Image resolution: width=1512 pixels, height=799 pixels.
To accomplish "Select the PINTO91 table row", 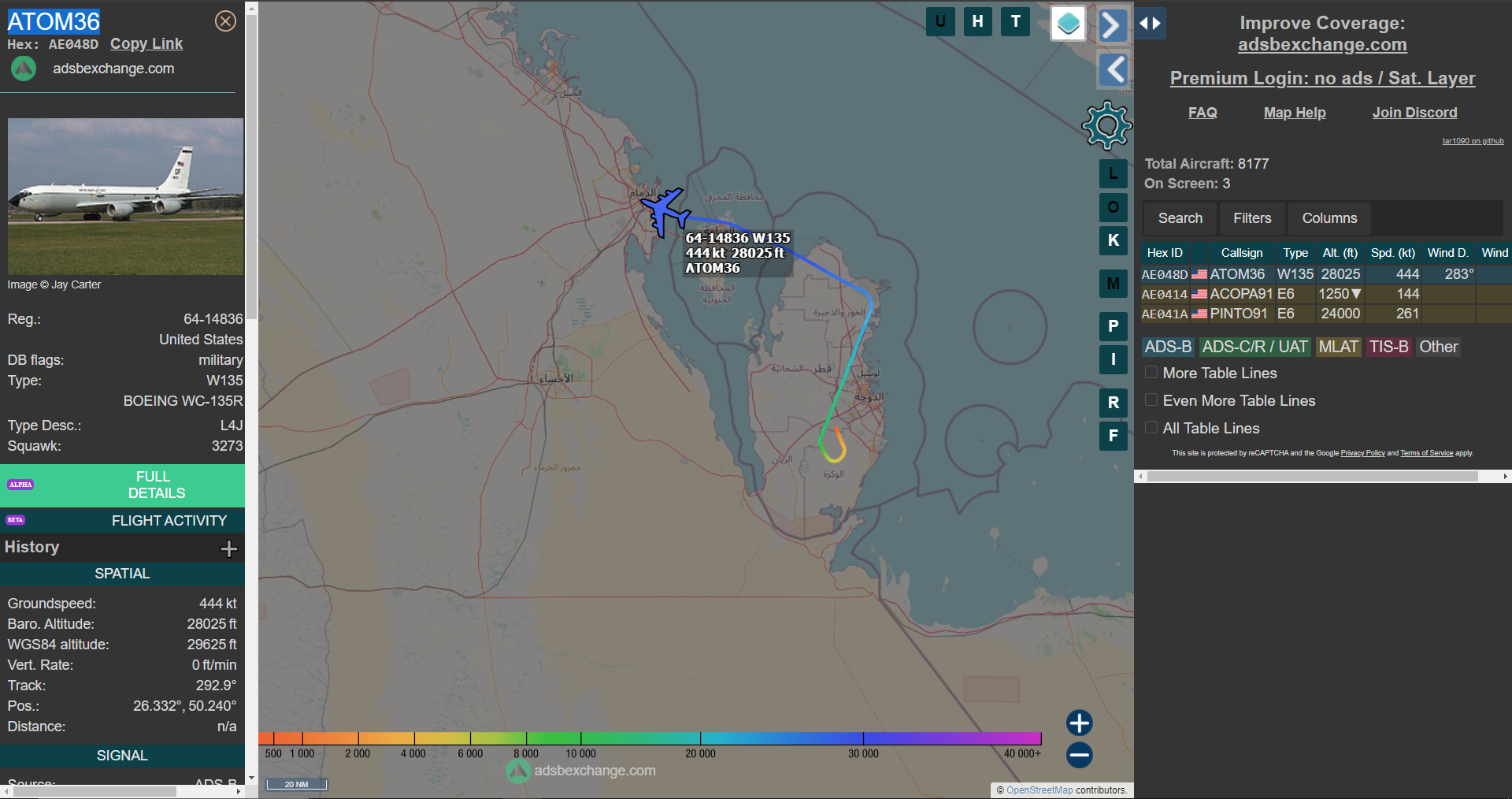I will click(1326, 314).
